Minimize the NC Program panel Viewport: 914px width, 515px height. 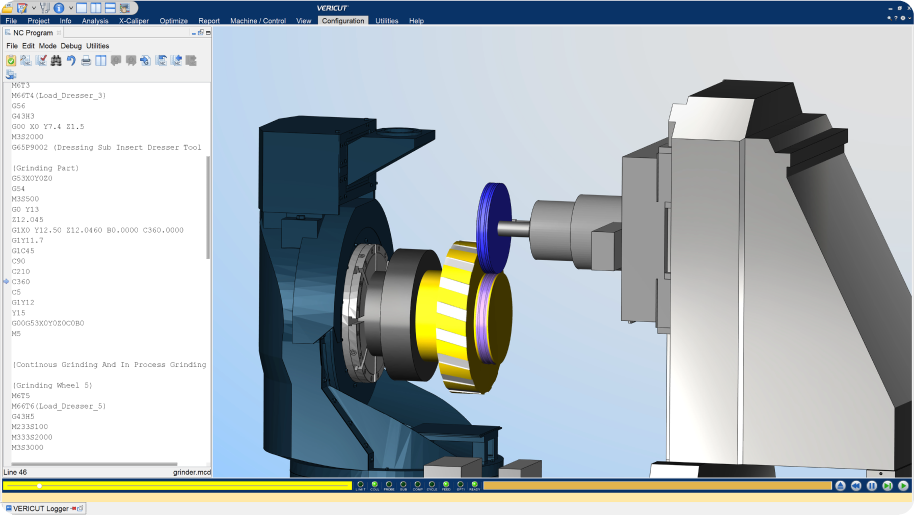[193, 32]
